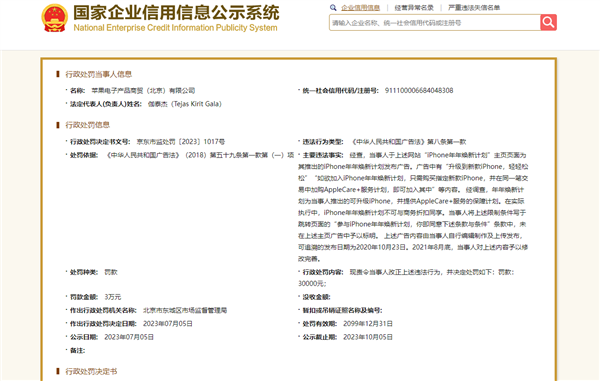Select 《中华人民共和国广告法》第八条第一款 value
600x381 pixels.
pyautogui.click(x=409, y=142)
